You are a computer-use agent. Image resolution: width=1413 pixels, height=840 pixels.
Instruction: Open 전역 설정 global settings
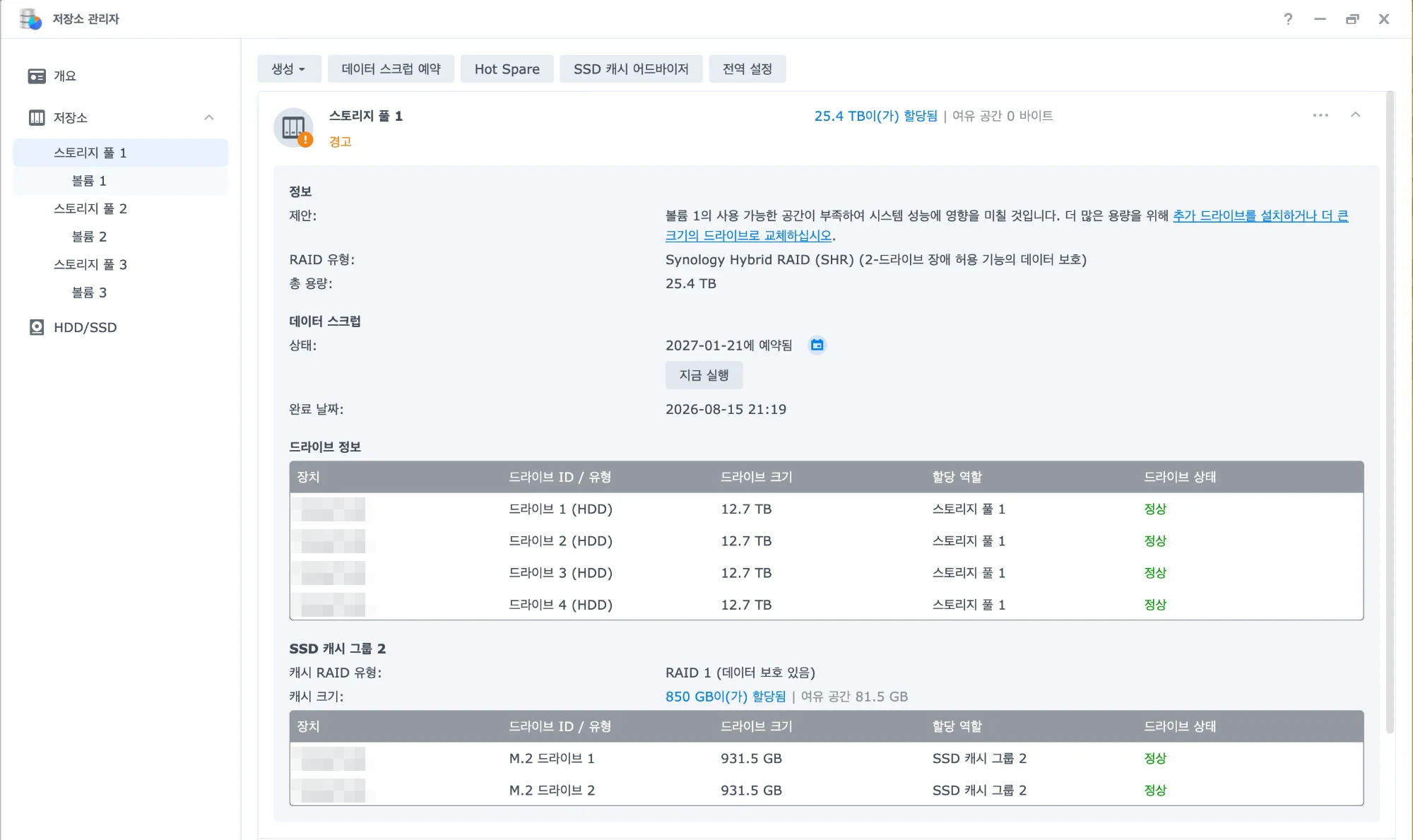point(747,69)
